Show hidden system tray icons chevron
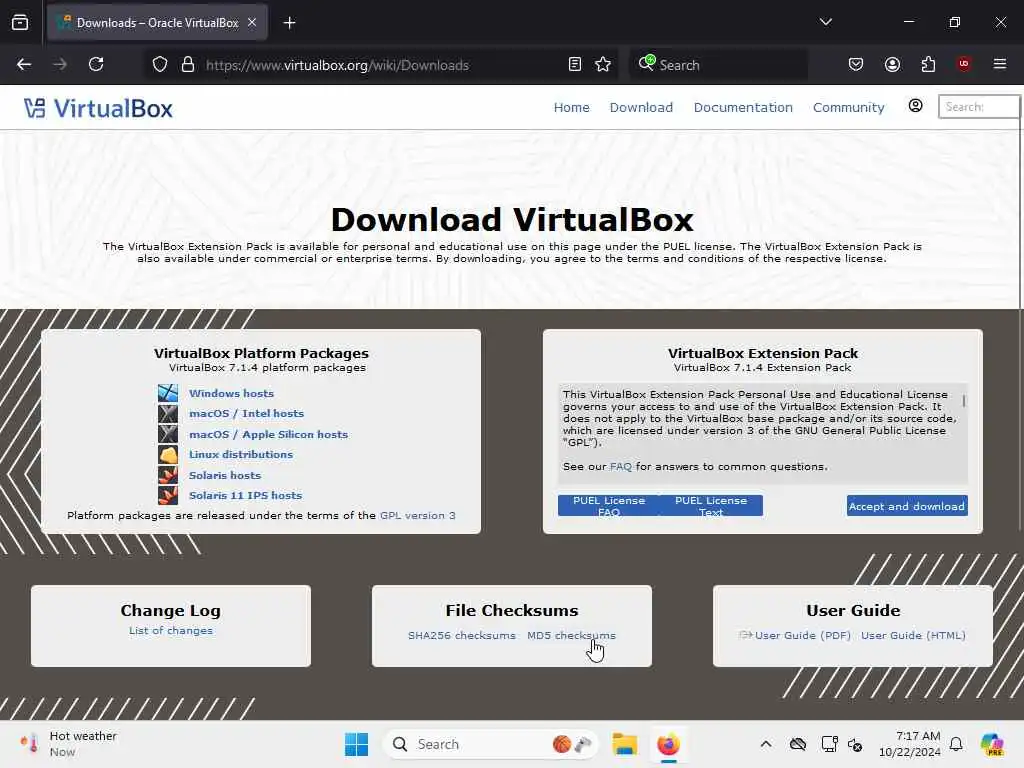Viewport: 1024px width, 768px height. 765,744
